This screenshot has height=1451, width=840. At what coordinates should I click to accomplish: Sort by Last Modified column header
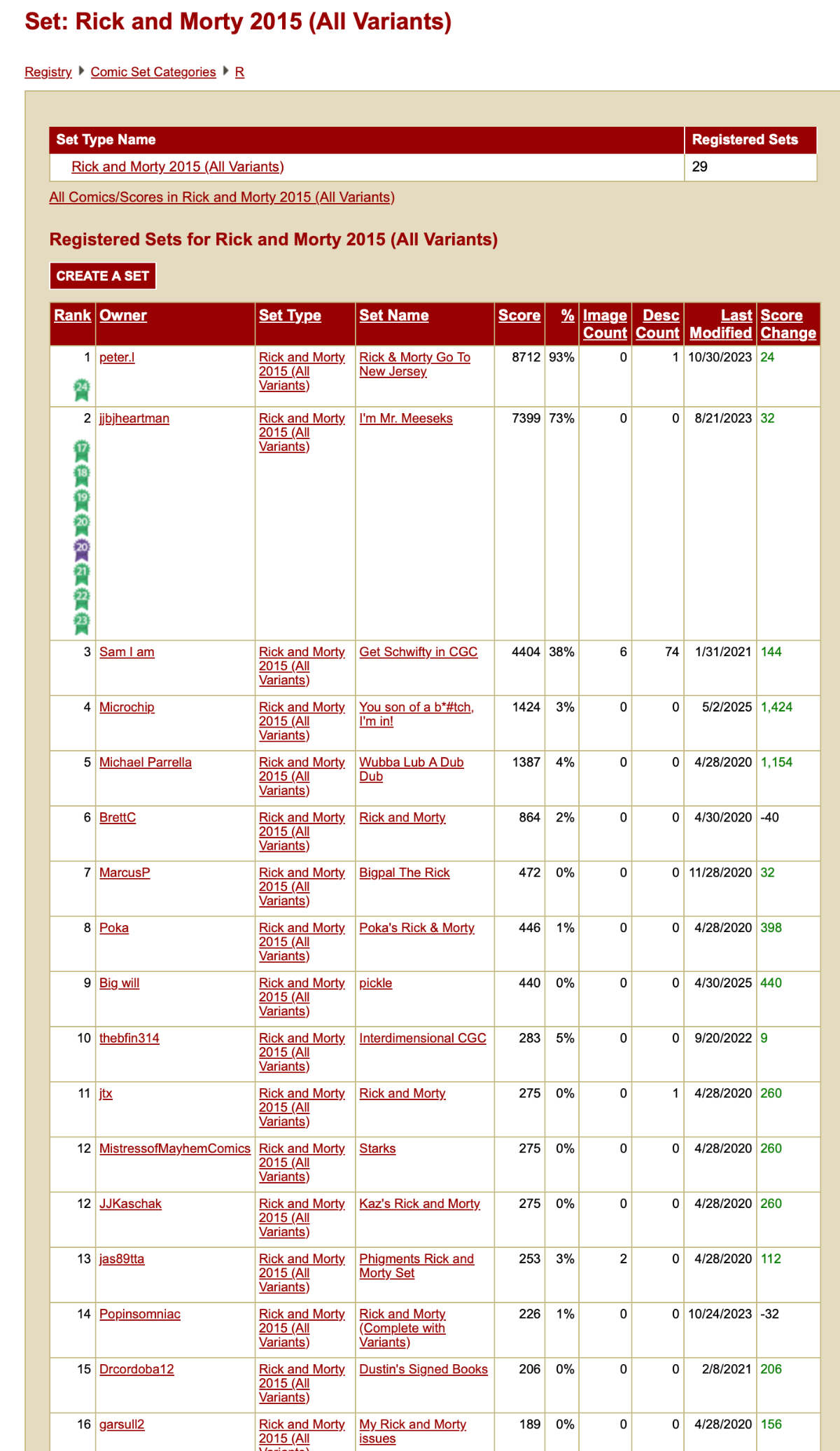point(721,324)
